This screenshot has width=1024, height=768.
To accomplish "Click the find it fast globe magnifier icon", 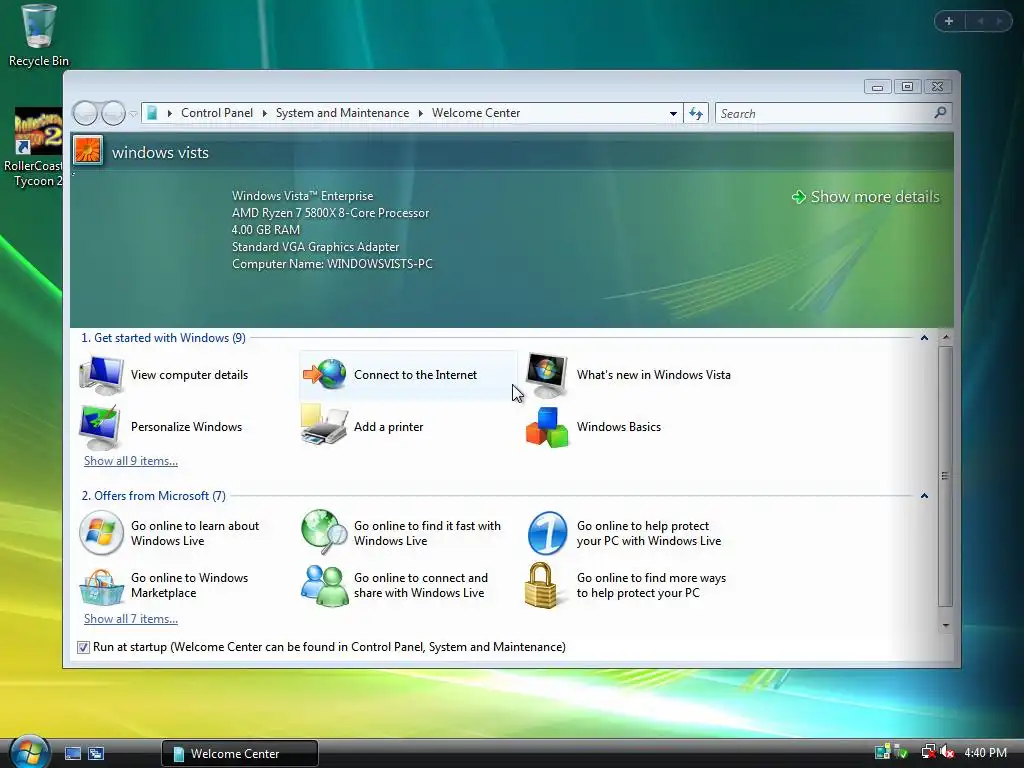I will click(325, 532).
